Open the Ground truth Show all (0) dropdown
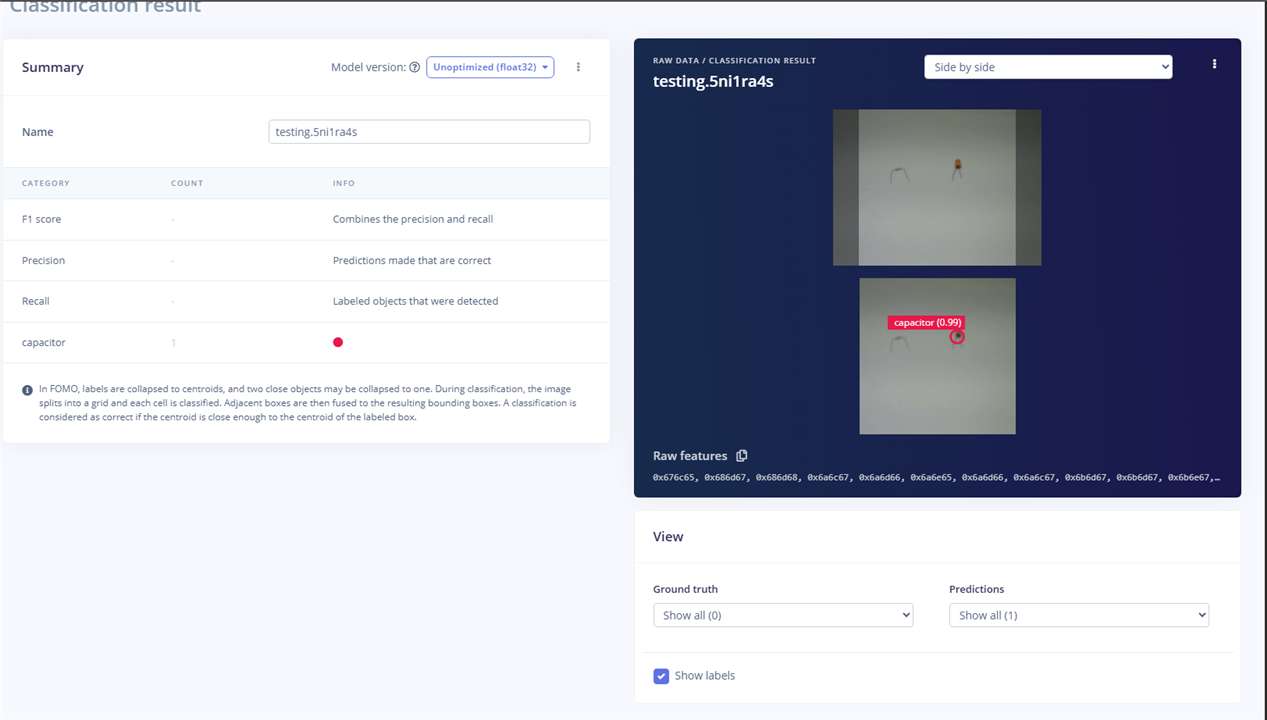Screen dimensions: 1267x720 [x=783, y=615]
